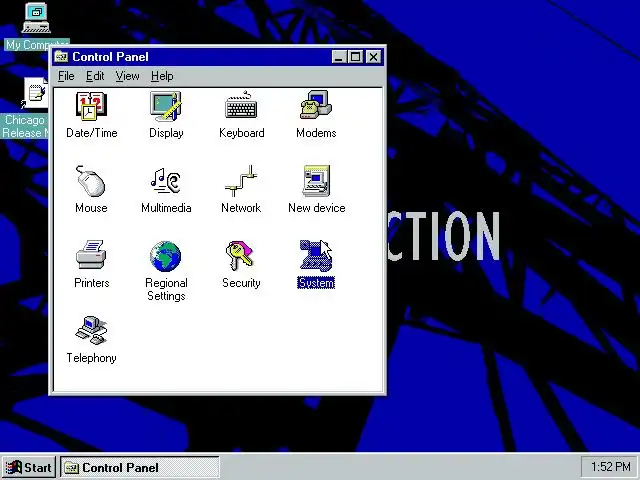Click the Regional Settings label text
Image resolution: width=640 pixels, height=480 pixels.
[x=166, y=289]
